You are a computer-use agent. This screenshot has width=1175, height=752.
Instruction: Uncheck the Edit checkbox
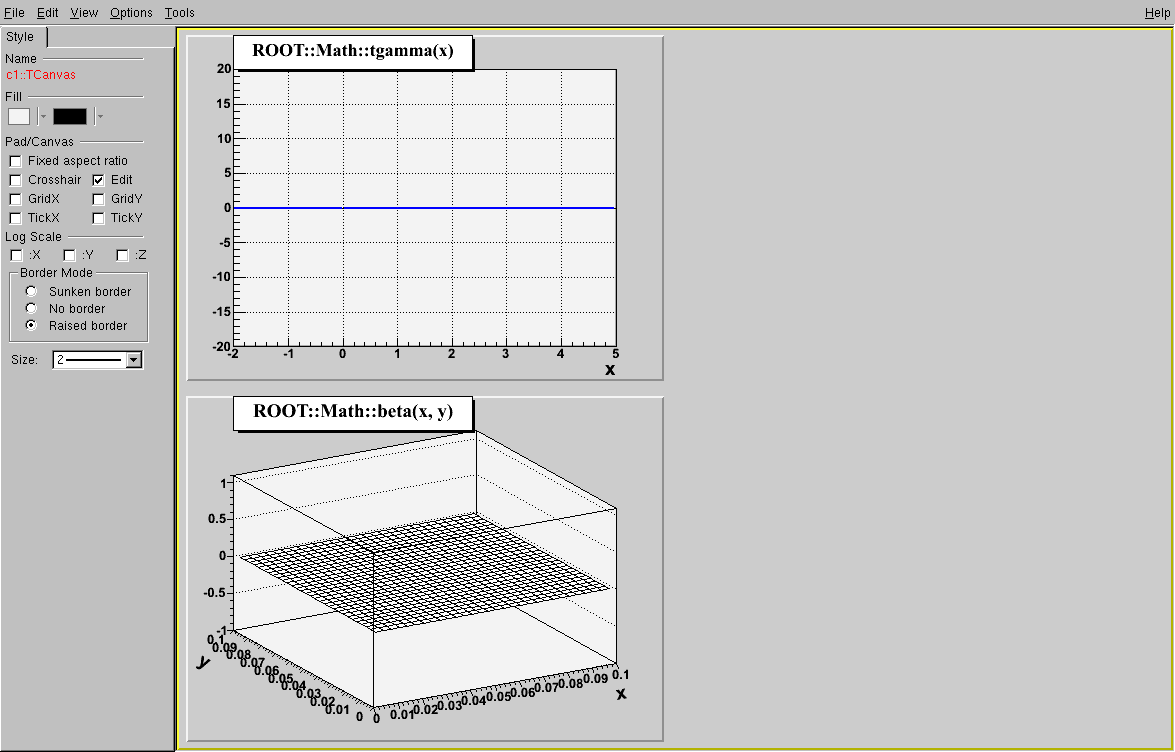pos(99,180)
